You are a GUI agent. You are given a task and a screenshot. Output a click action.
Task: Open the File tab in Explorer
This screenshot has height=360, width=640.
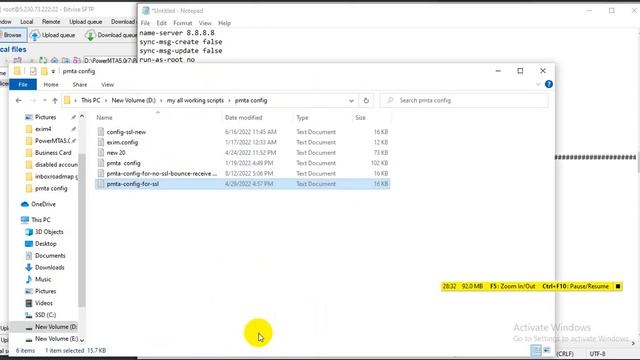[x=23, y=84]
